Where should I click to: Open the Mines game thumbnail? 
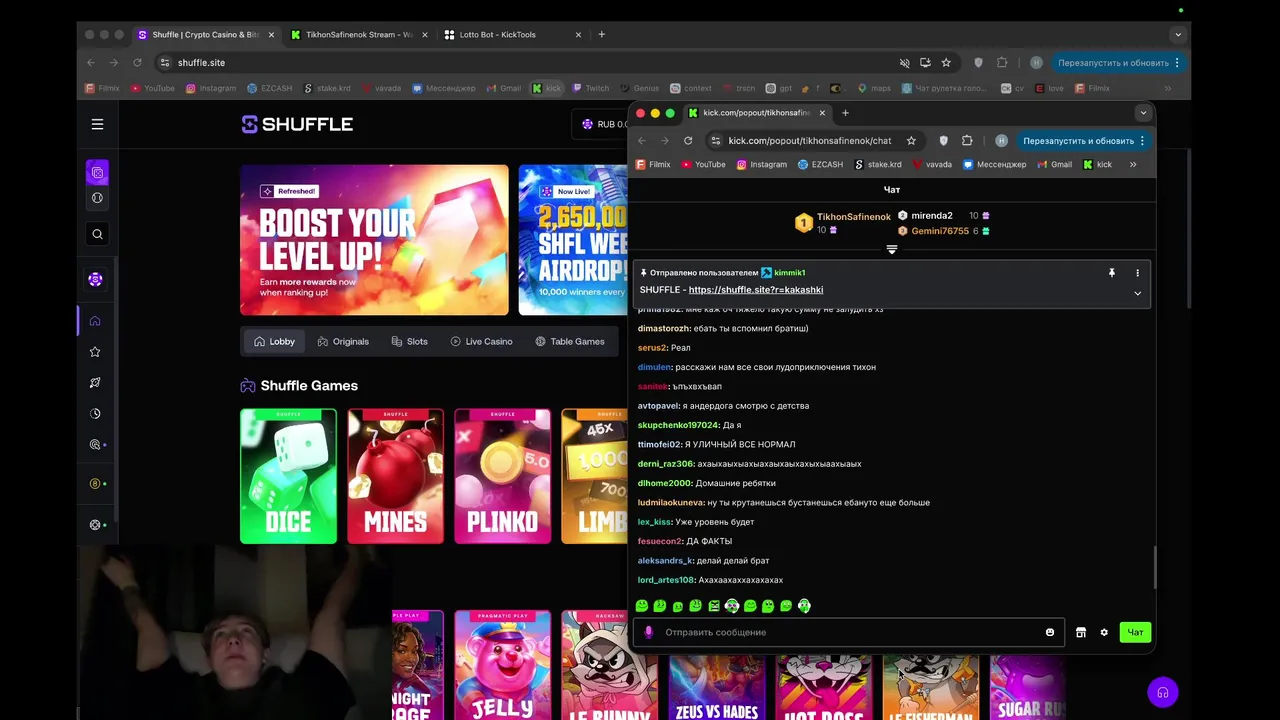[395, 476]
